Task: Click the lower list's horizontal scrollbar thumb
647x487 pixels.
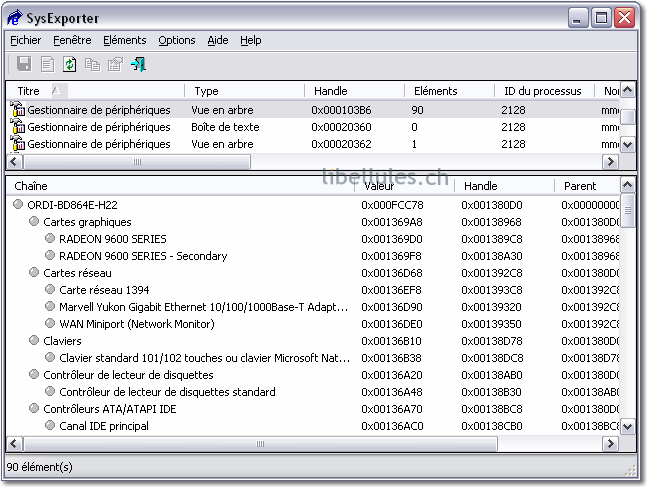Action: (260, 444)
